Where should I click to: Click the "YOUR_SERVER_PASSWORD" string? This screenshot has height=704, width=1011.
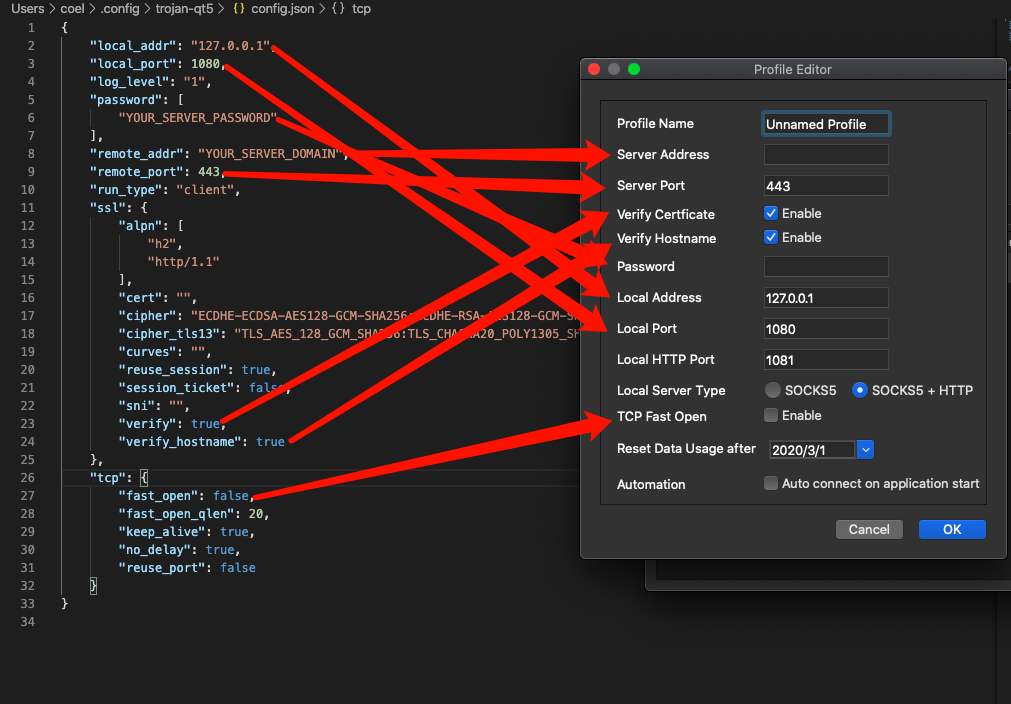pyautogui.click(x=197, y=118)
